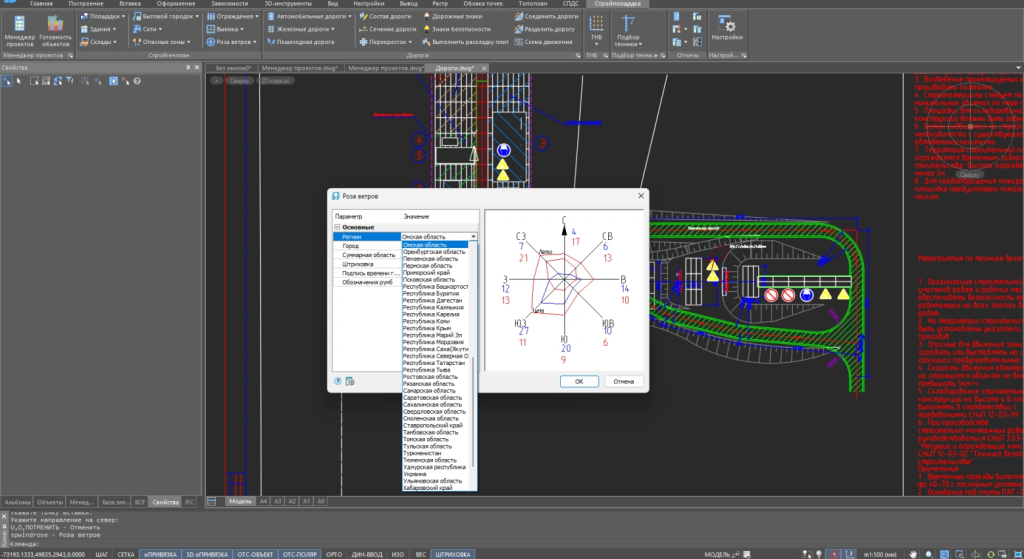Image resolution: width=1024 pixels, height=559 pixels.
Task: Open Настройки in the ribbon
Action: pos(727,28)
